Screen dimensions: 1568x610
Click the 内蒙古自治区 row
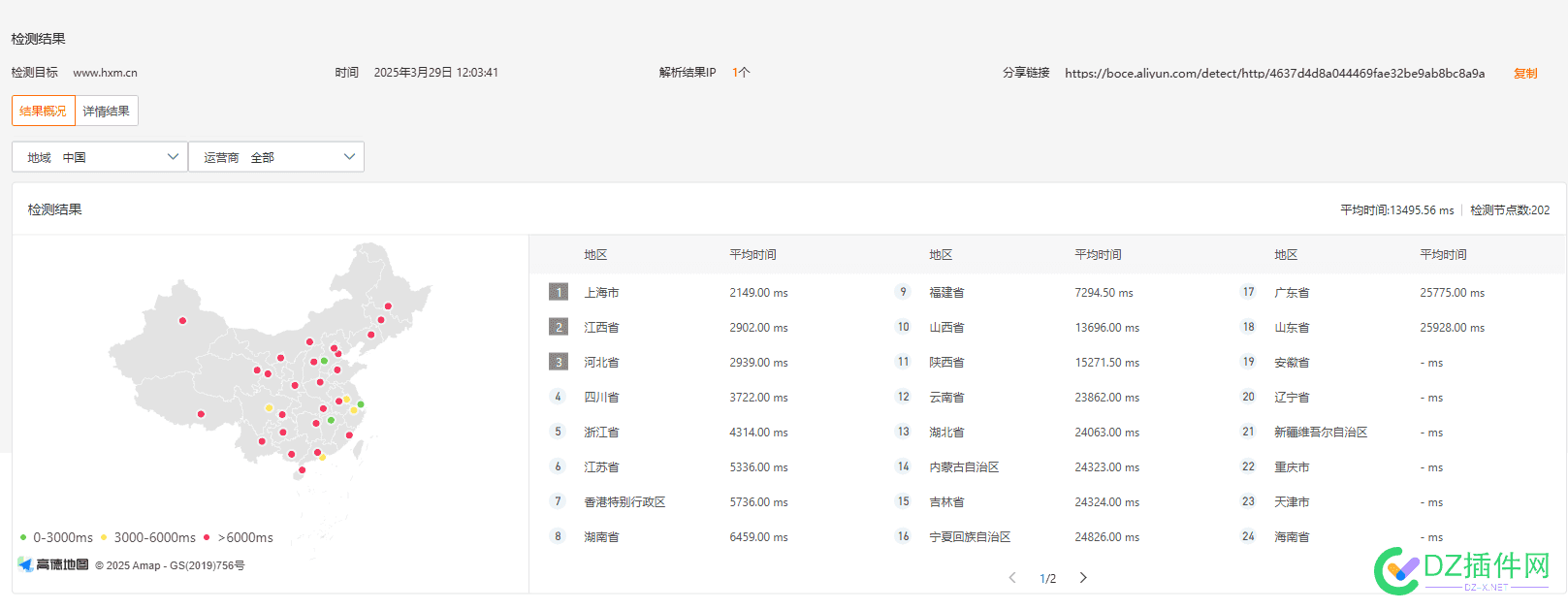coord(1047,466)
